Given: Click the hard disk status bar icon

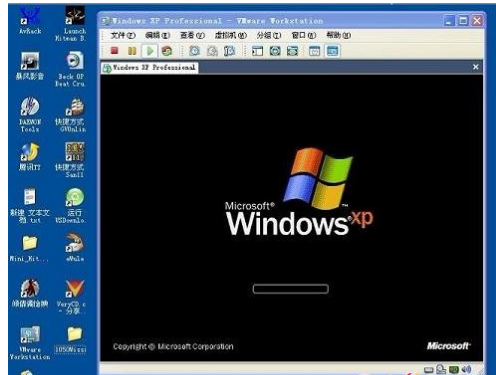Looking at the screenshot, I should tap(429, 370).
